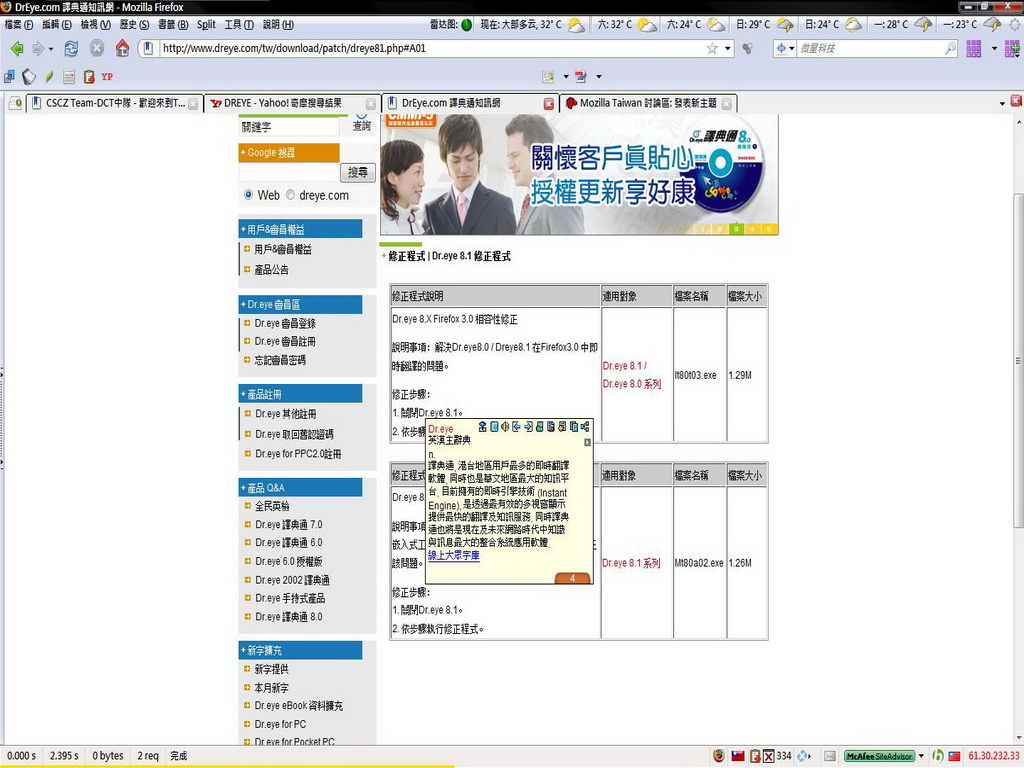Expand the search engine selector dropdown

792,48
